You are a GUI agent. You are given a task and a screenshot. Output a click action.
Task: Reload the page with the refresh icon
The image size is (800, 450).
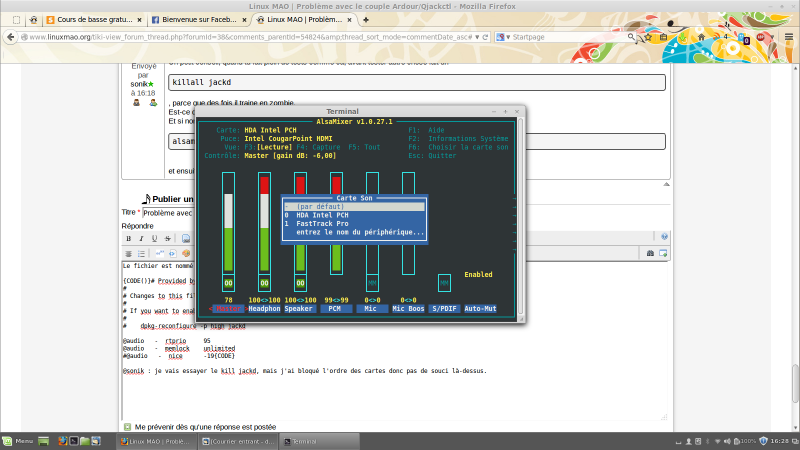pyautogui.click(x=485, y=37)
